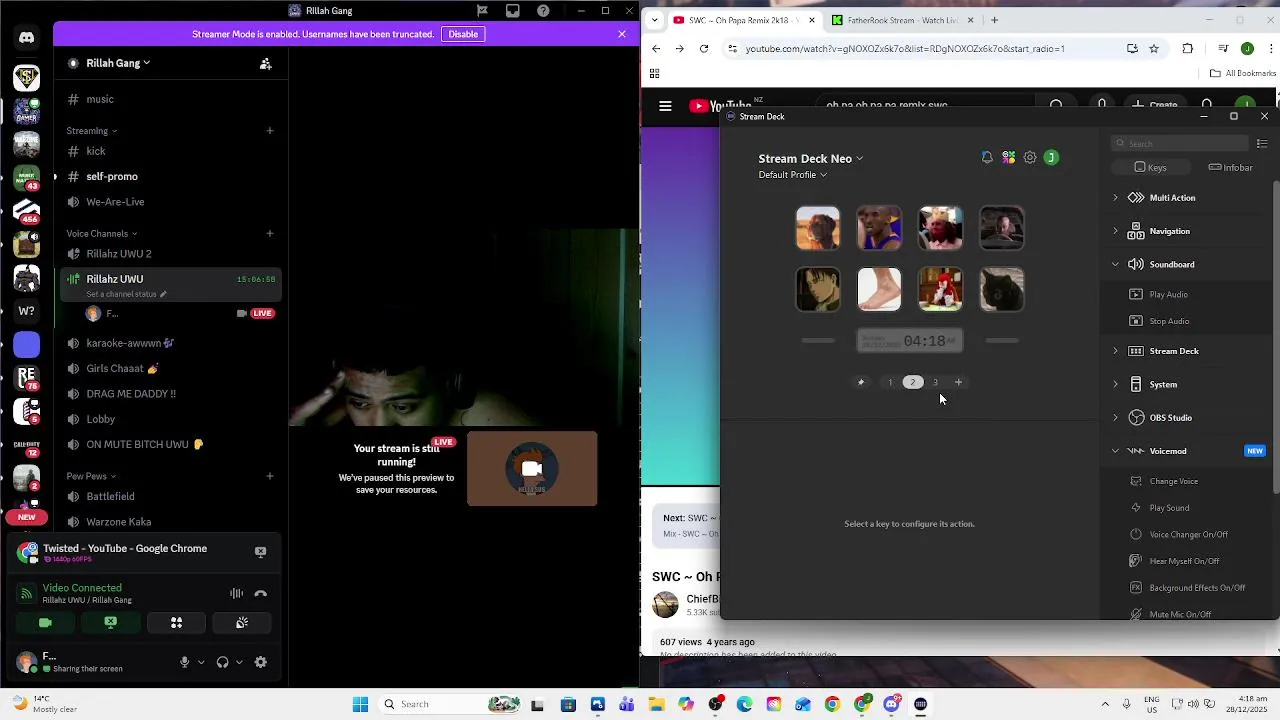This screenshot has width=1280, height=720.
Task: Reload the YouTube page in Chrome
Action: coord(704,48)
